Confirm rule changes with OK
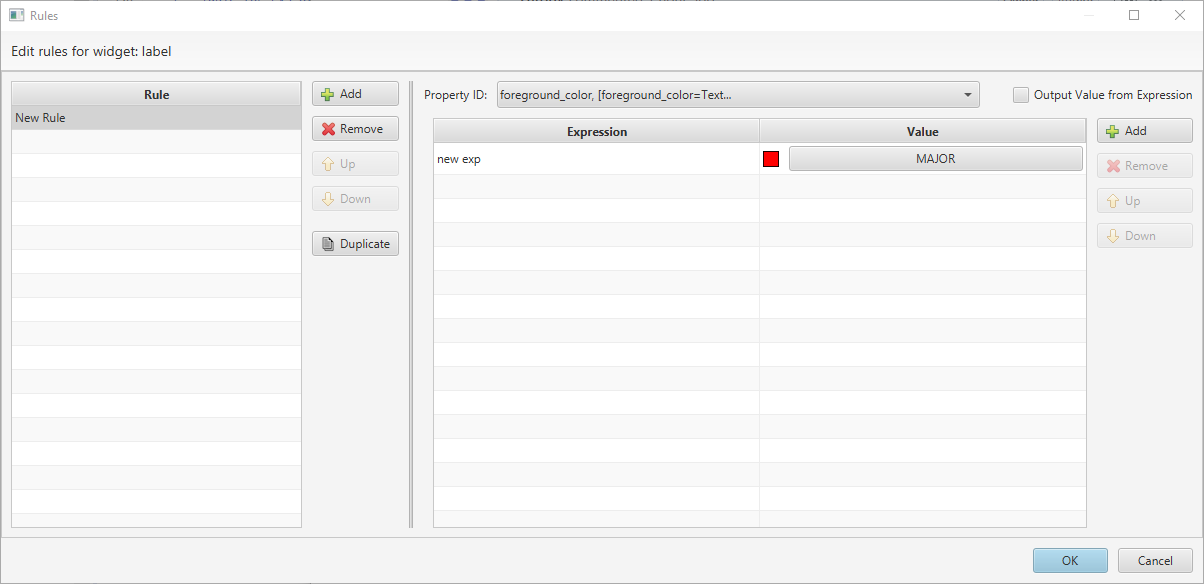This screenshot has width=1204, height=584. 1070,560
